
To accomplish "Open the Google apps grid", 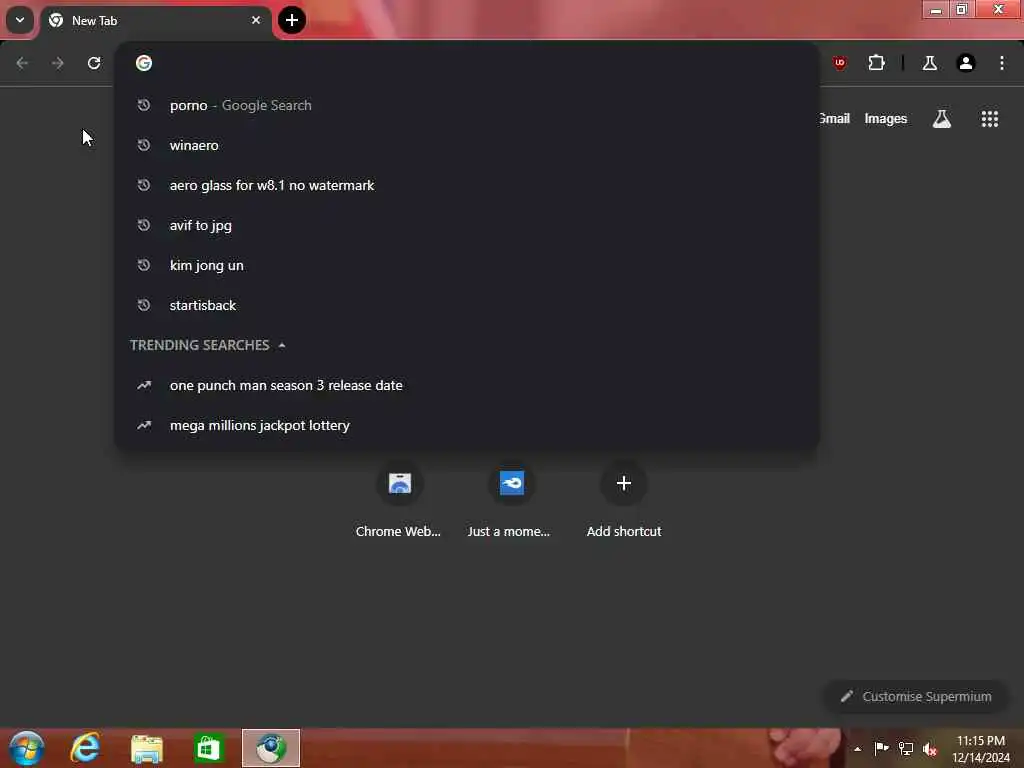I will tap(989, 119).
